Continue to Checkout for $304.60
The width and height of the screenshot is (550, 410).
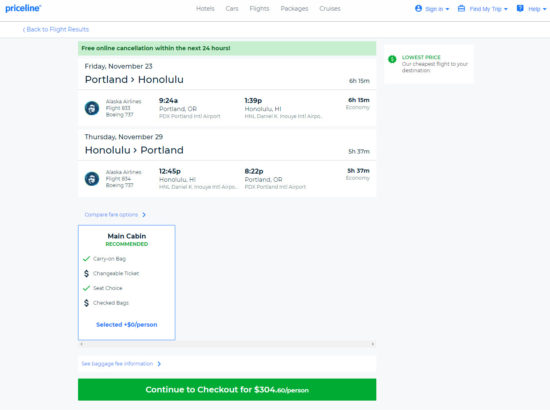[x=227, y=390]
